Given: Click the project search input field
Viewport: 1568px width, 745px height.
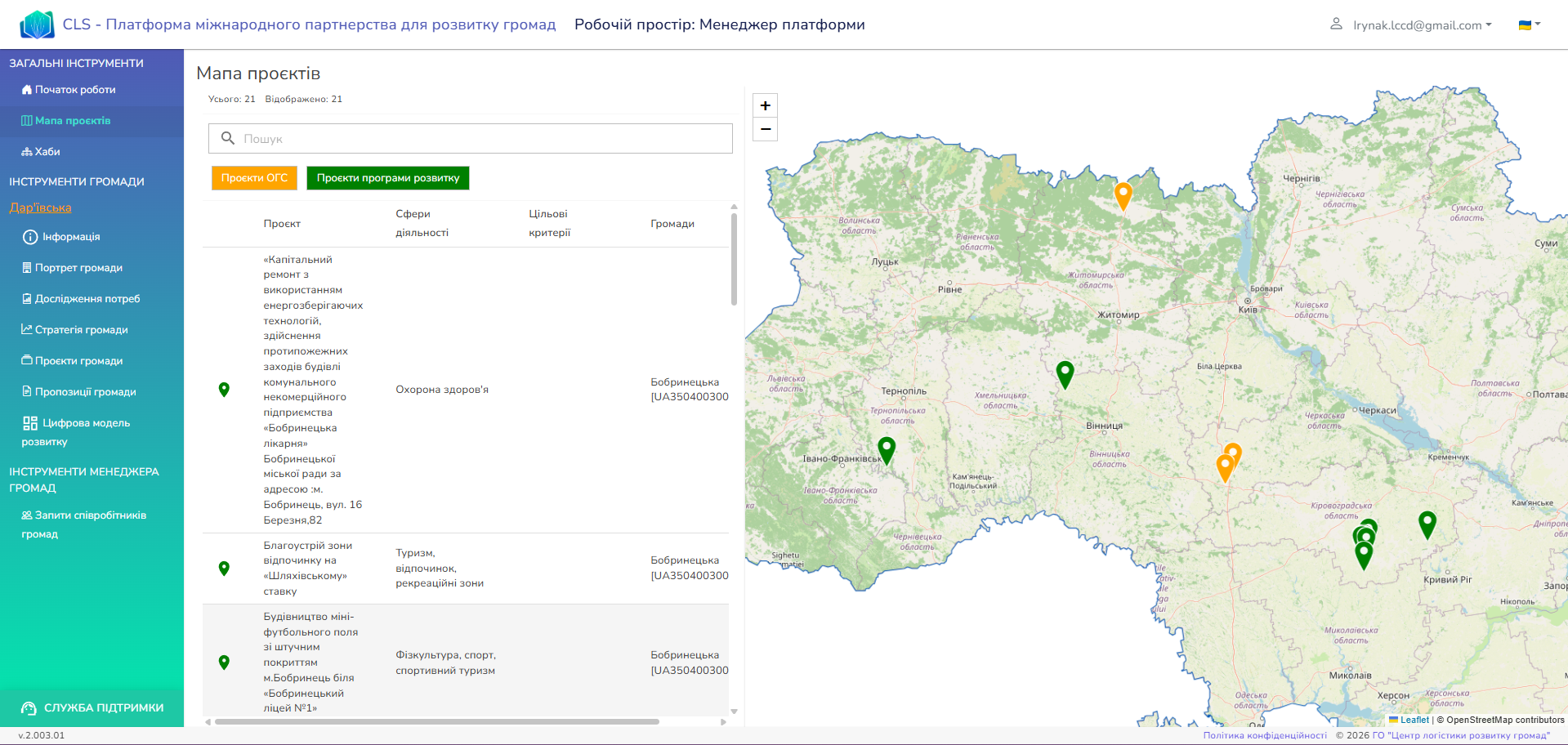Looking at the screenshot, I should (x=471, y=139).
